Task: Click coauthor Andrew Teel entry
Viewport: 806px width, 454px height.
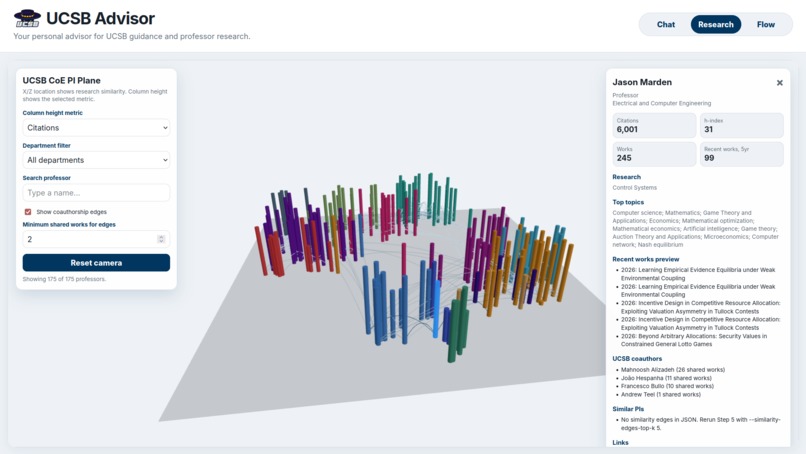Action: pyautogui.click(x=661, y=394)
